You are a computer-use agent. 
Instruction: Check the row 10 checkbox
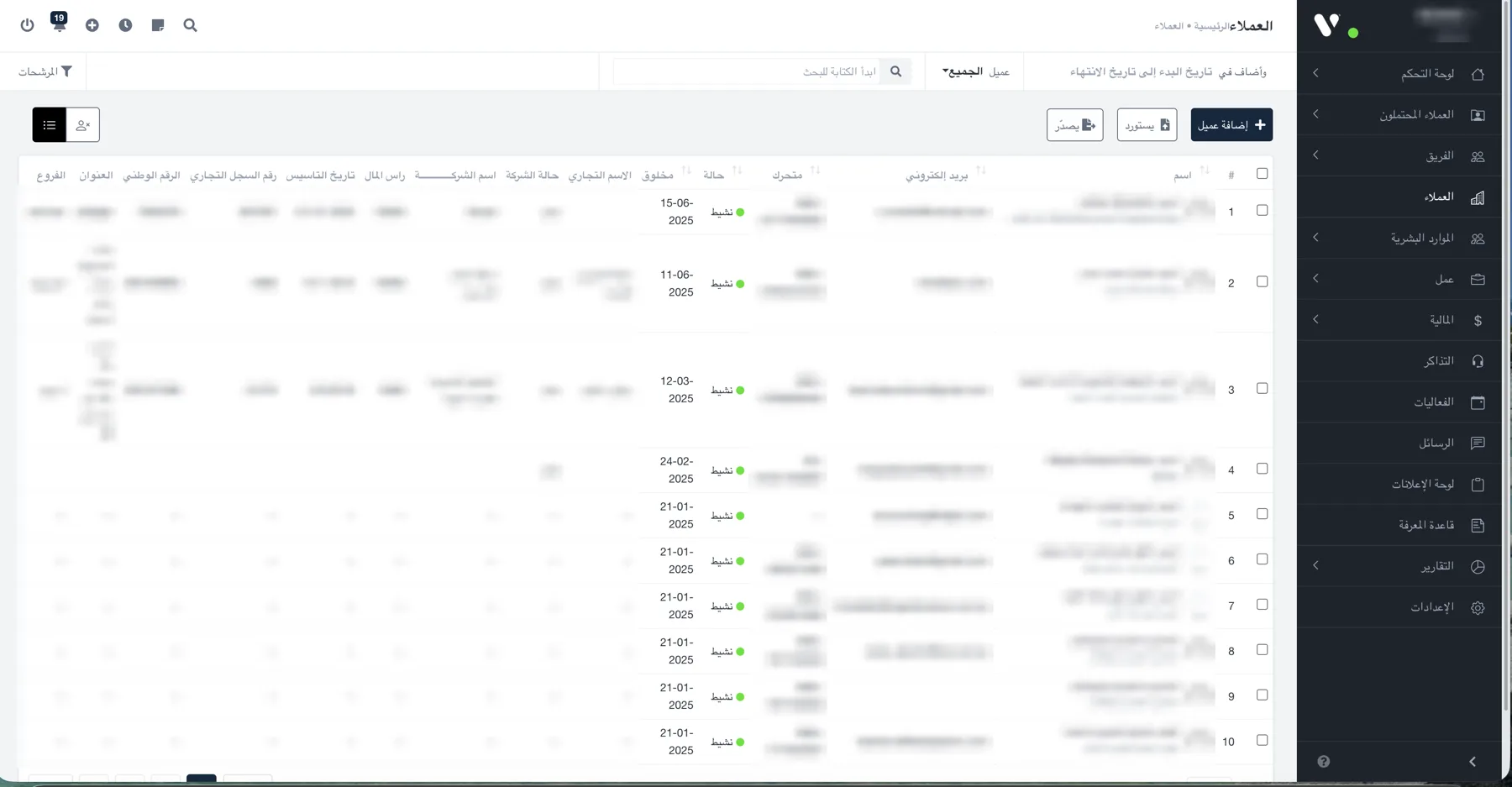point(1262,741)
